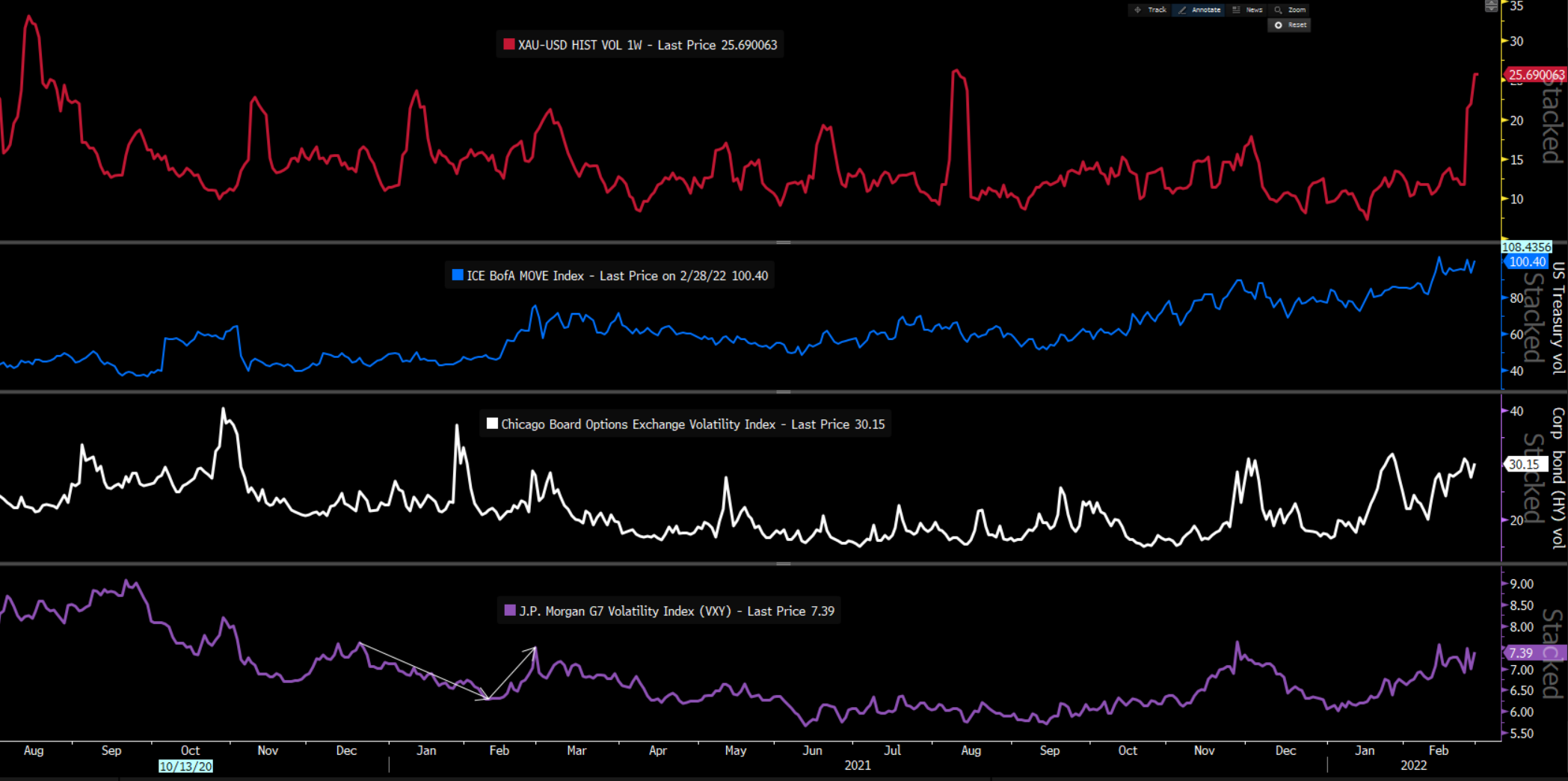The image size is (1568, 781).
Task: Grab the divider handle below MOVE Index panel
Action: pos(783,392)
